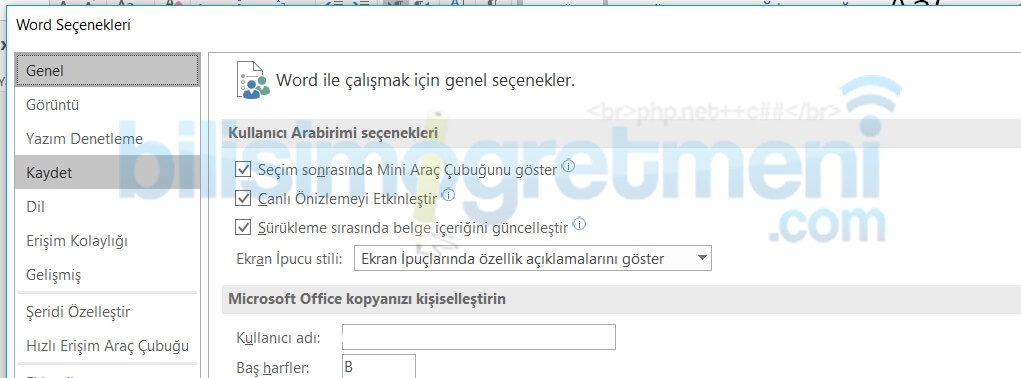Open the Yazım Denetleme category
Screen dimensions: 1021x378
[x=107, y=139]
